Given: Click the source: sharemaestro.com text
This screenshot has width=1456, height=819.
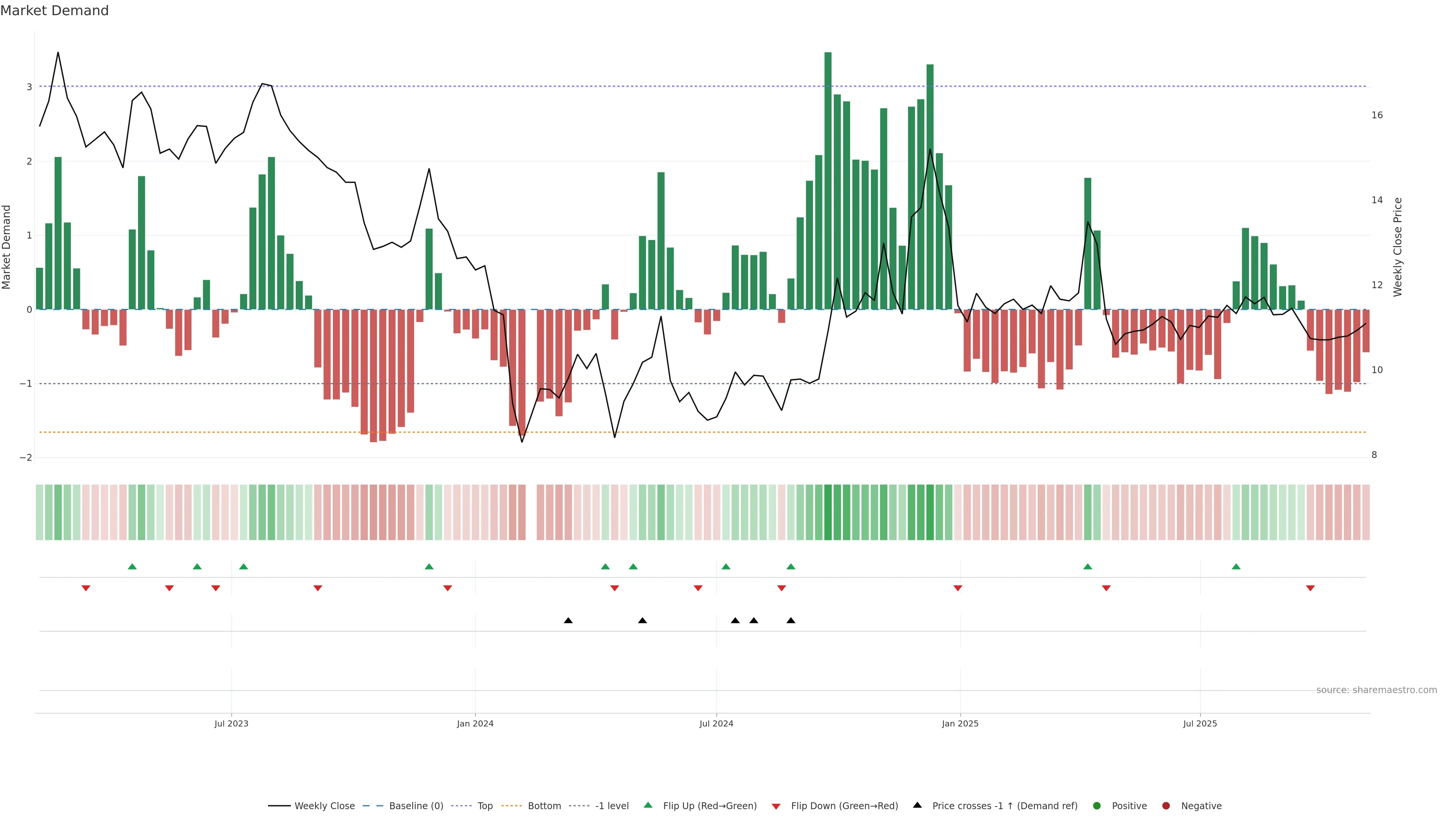Looking at the screenshot, I should tap(1376, 690).
